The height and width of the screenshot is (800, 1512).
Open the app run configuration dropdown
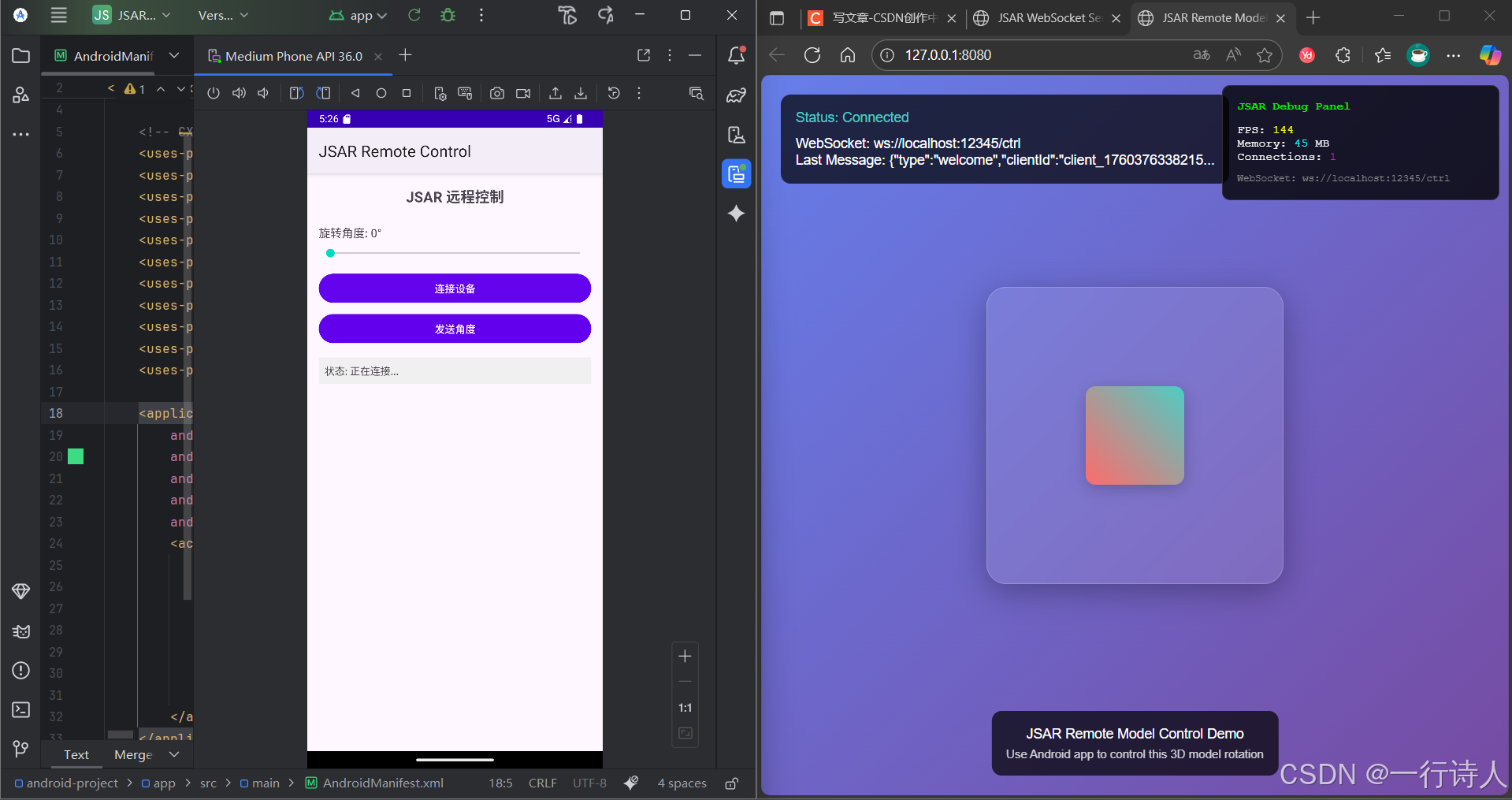pyautogui.click(x=358, y=15)
